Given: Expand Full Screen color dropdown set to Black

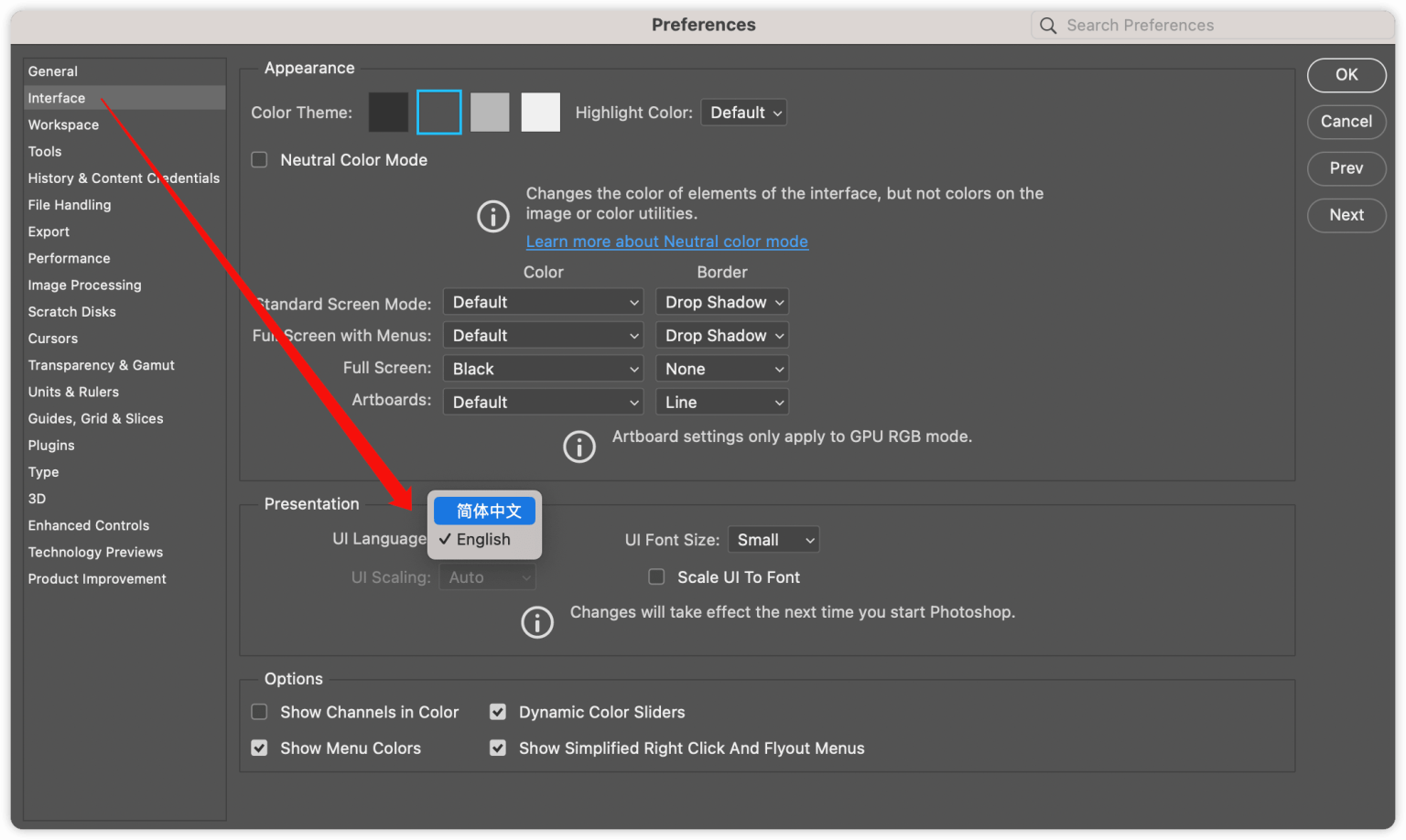Looking at the screenshot, I should (x=543, y=369).
